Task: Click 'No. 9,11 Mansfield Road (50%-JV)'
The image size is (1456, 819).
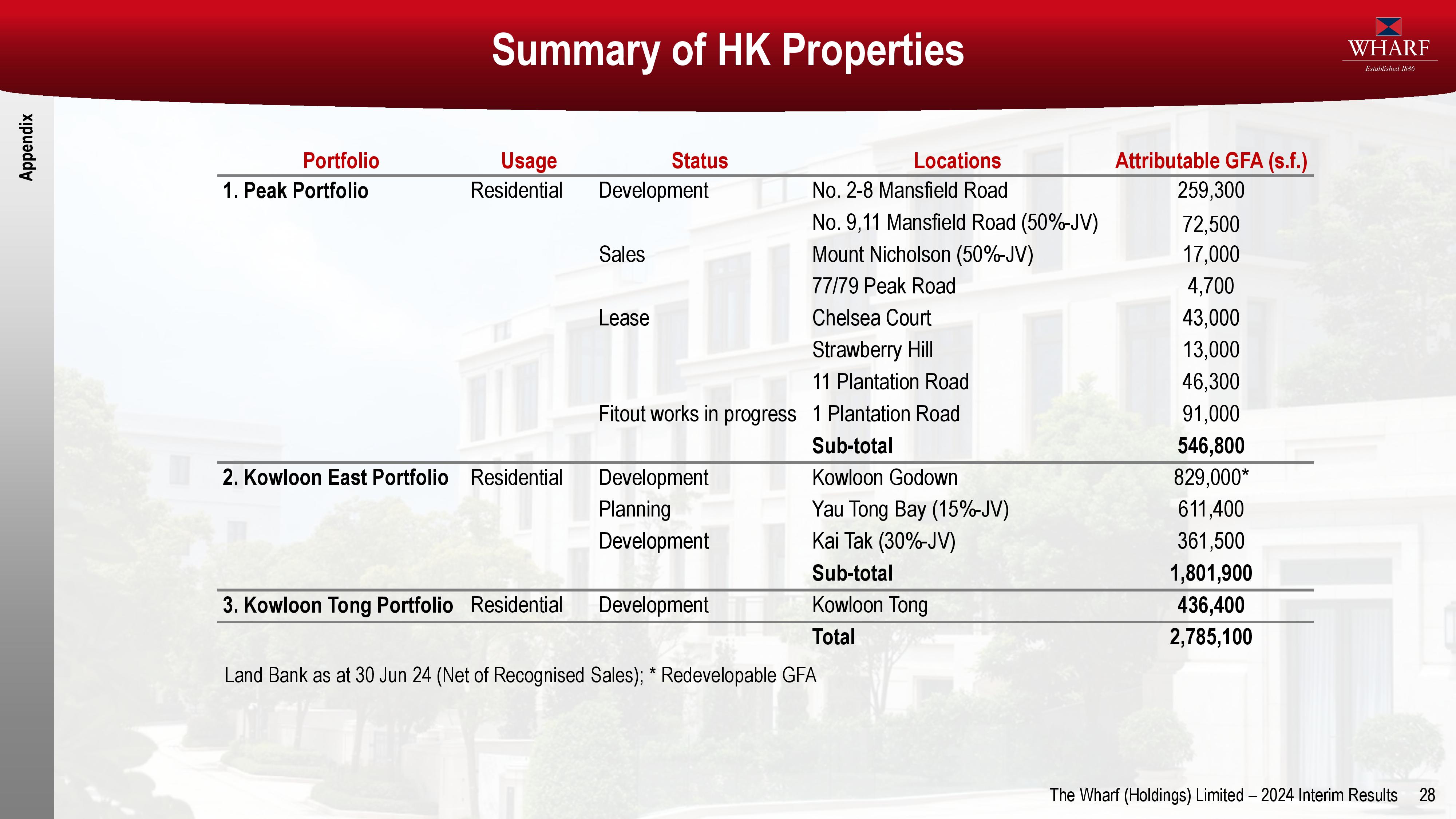Action: pos(955,223)
